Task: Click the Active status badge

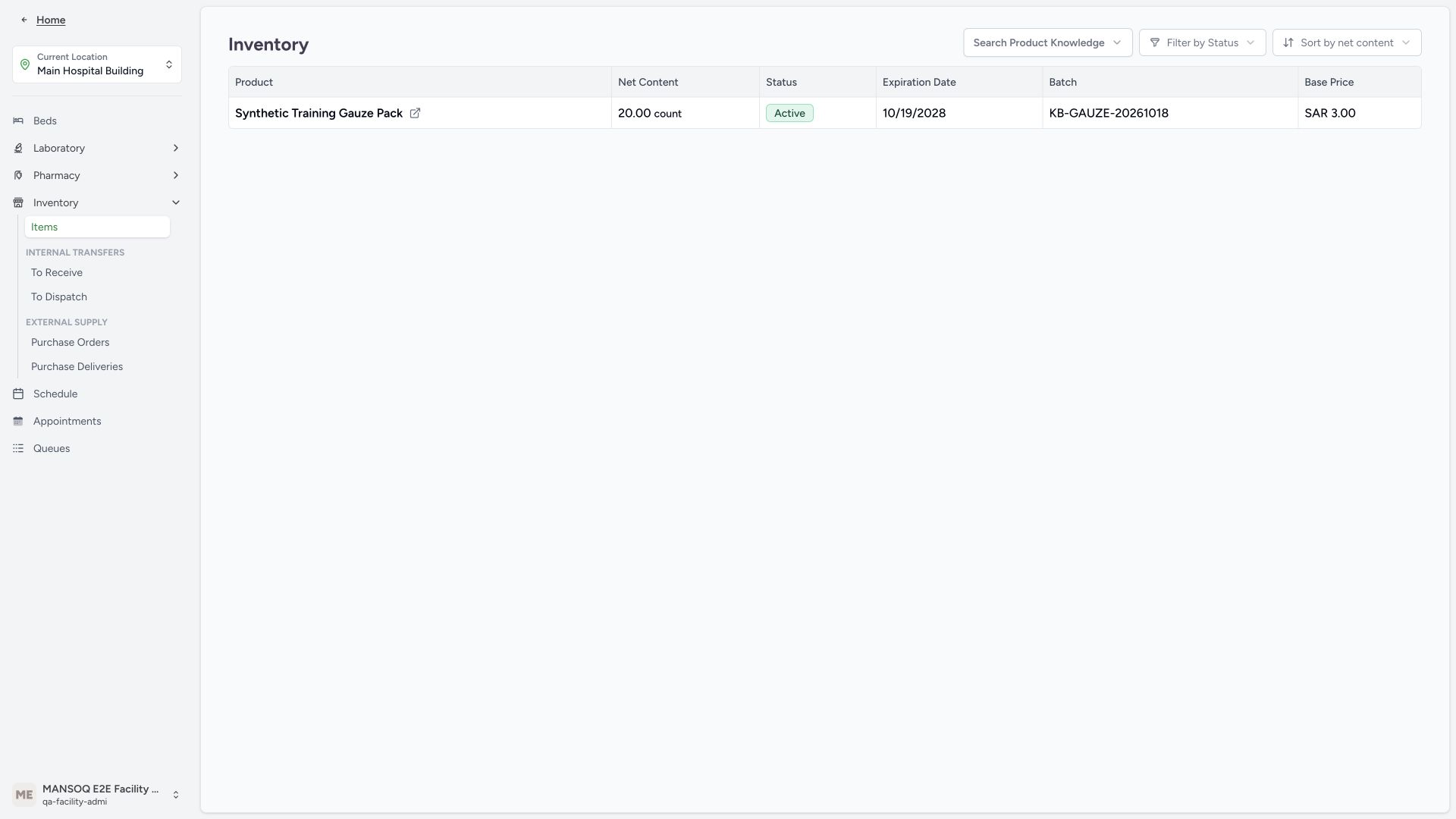Action: pos(789,113)
